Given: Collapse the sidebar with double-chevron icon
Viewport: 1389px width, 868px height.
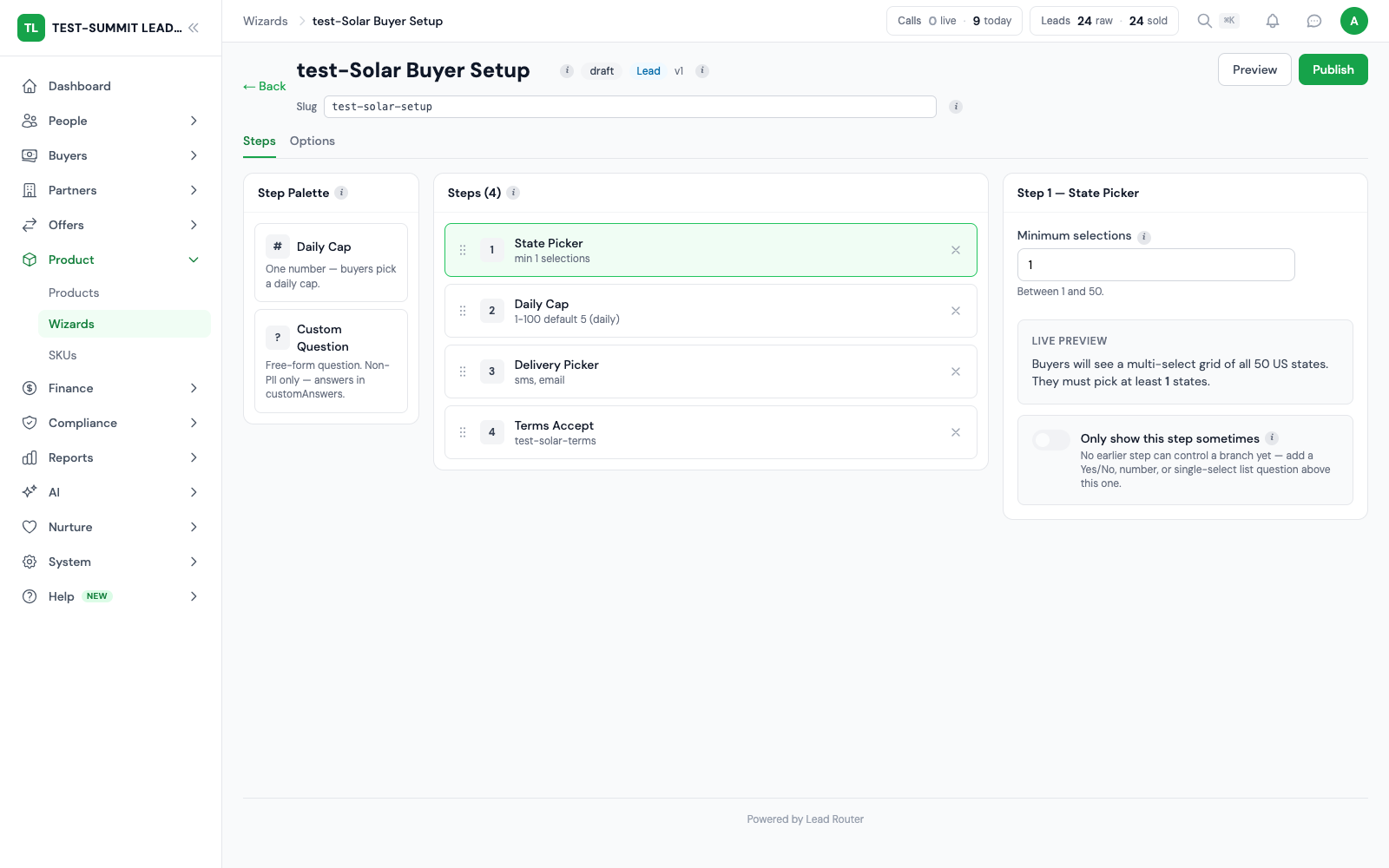Looking at the screenshot, I should [194, 28].
